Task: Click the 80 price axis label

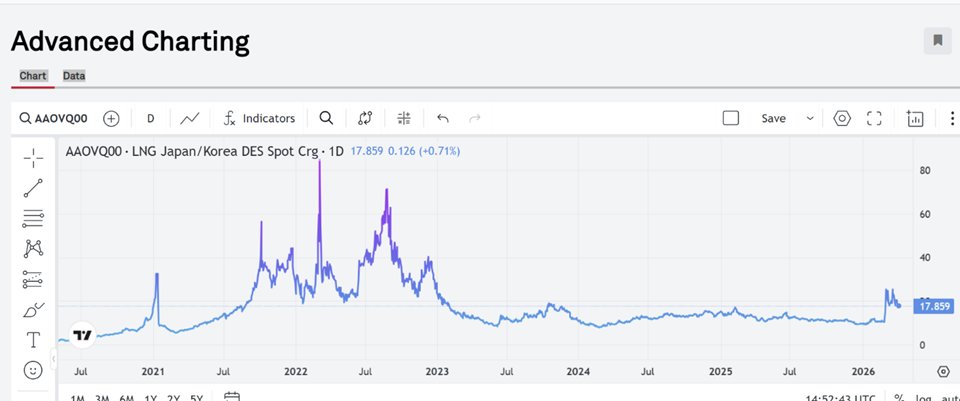Action: point(925,170)
